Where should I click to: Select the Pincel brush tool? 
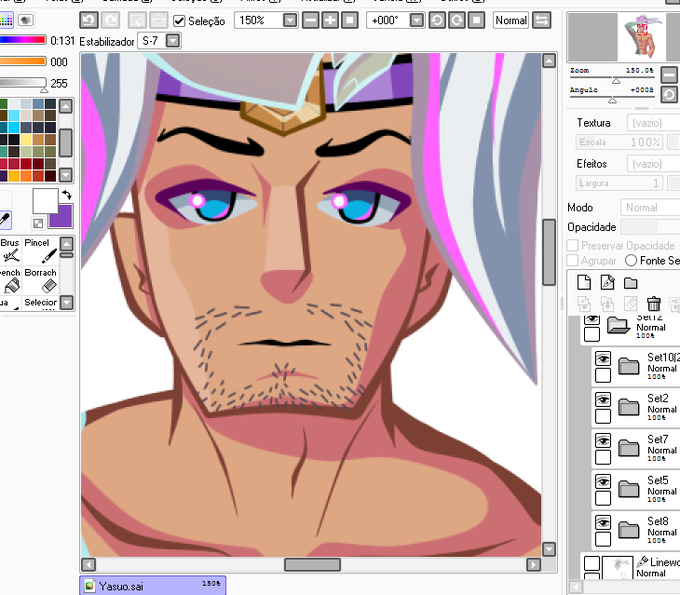pyautogui.click(x=40, y=251)
